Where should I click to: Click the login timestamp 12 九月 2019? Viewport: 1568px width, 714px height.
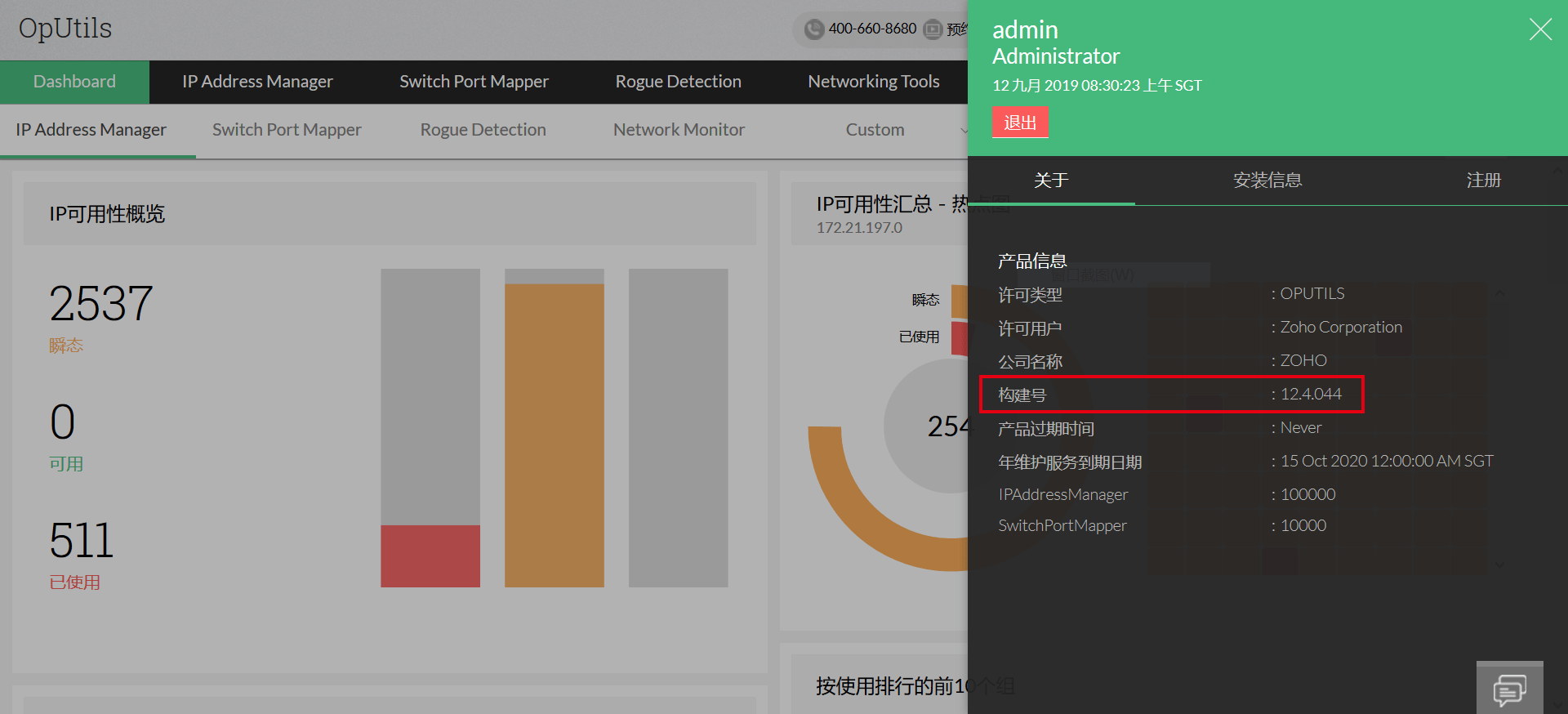coord(1097,86)
